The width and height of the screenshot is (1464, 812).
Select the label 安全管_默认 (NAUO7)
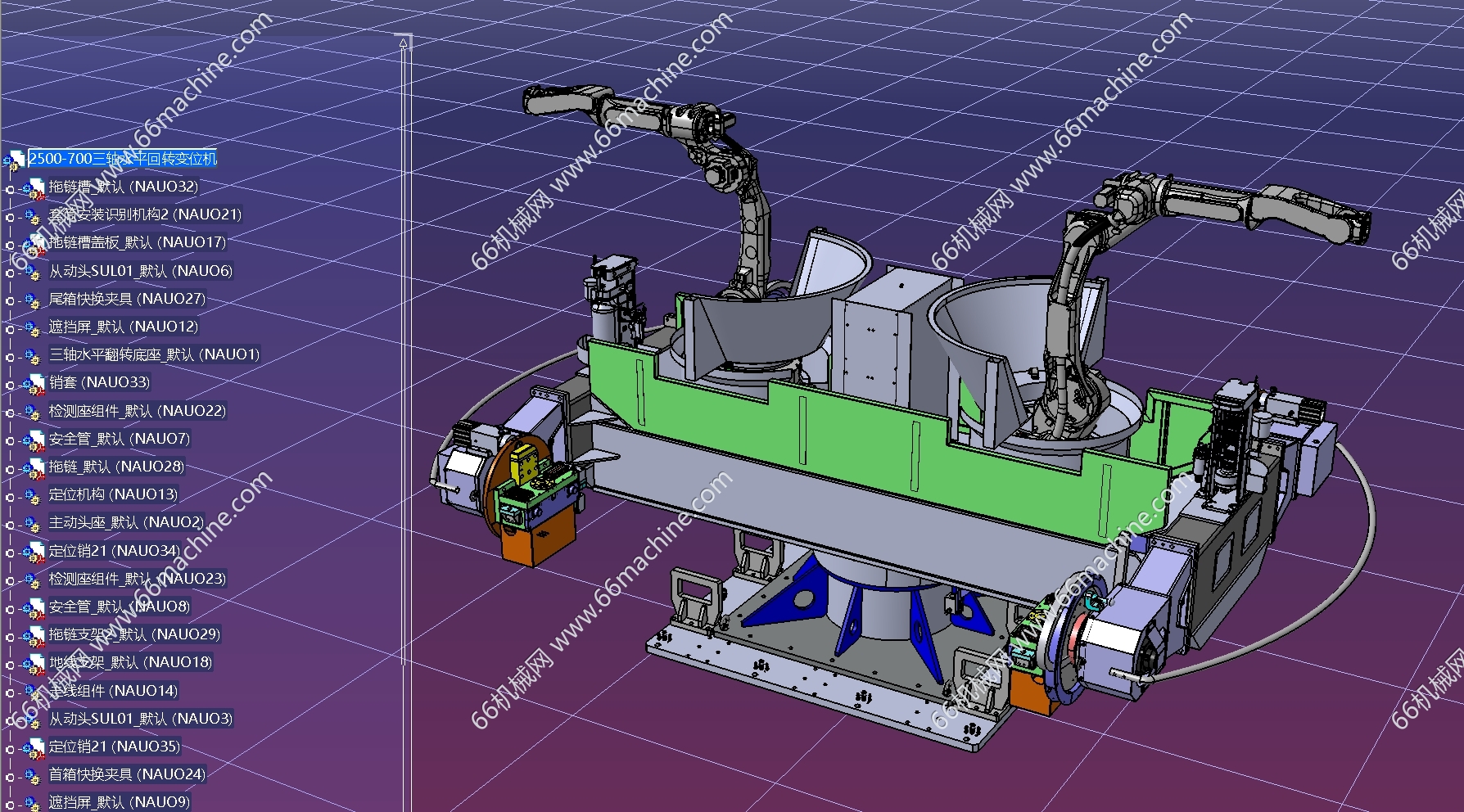[120, 439]
